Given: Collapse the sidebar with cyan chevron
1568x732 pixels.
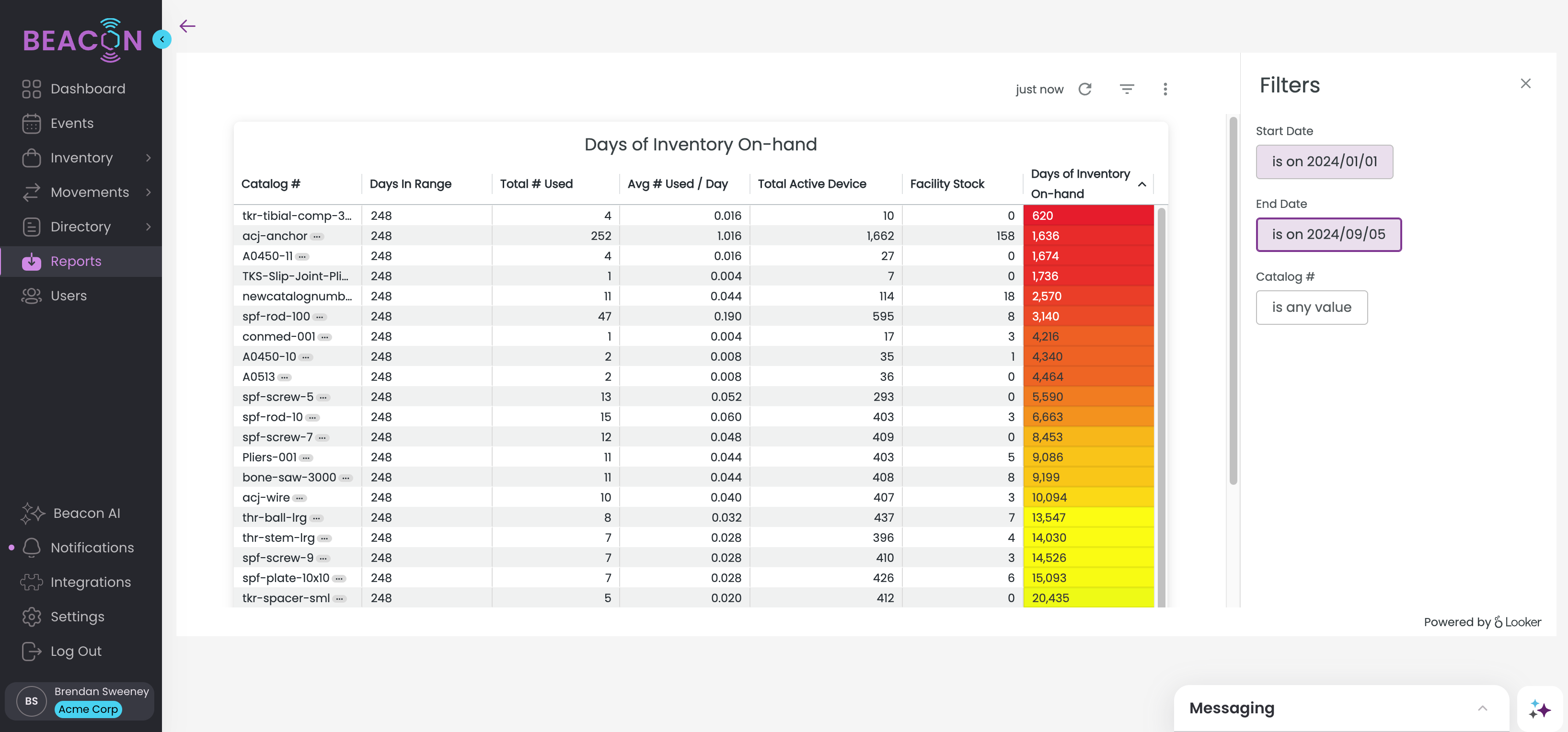Looking at the screenshot, I should click(x=162, y=39).
